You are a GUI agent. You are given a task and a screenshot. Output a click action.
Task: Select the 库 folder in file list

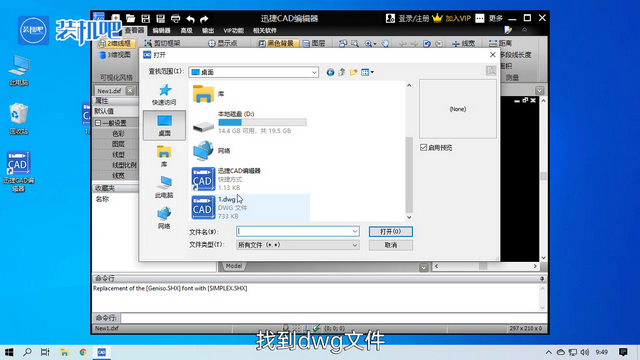click(x=209, y=94)
